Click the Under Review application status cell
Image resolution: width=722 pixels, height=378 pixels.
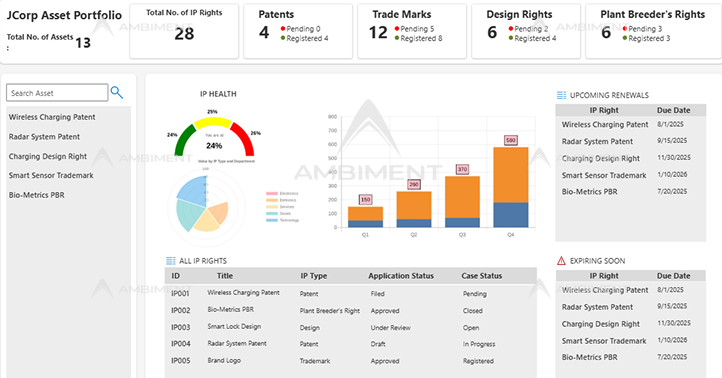click(390, 328)
